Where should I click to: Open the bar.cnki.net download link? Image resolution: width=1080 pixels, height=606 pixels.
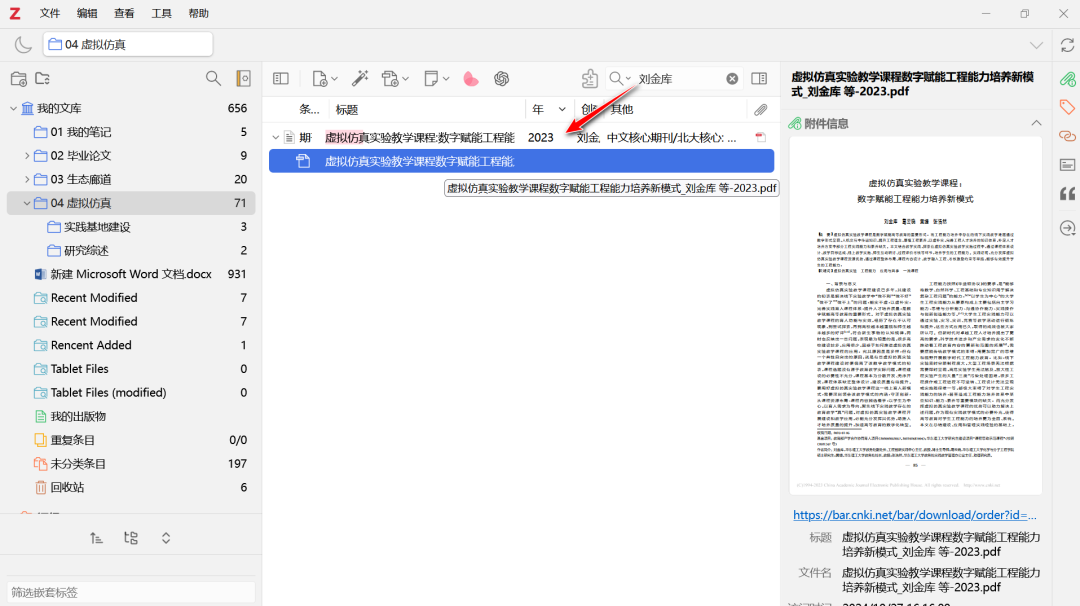pyautogui.click(x=915, y=515)
